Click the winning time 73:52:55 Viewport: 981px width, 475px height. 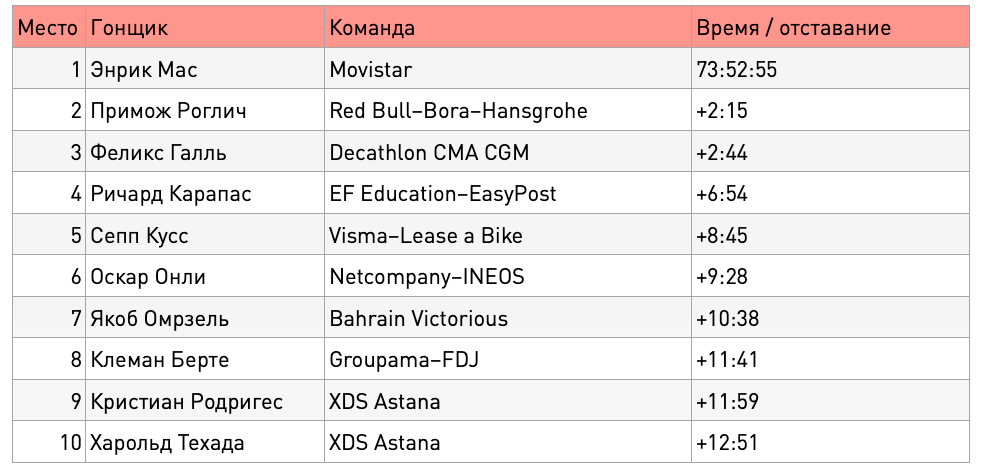[x=736, y=69]
